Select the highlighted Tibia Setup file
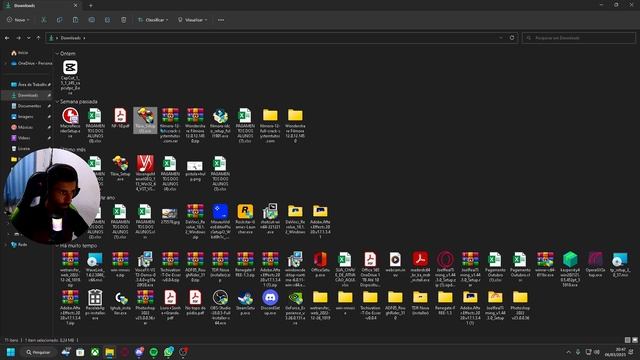 (145, 120)
